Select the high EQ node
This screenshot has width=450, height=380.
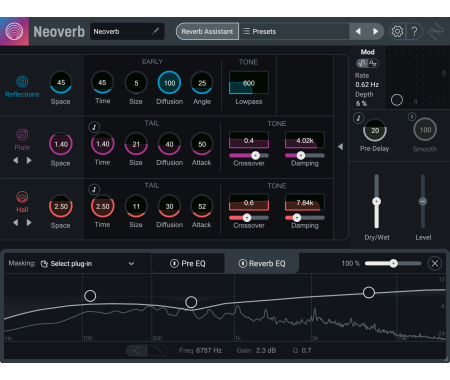(x=369, y=292)
